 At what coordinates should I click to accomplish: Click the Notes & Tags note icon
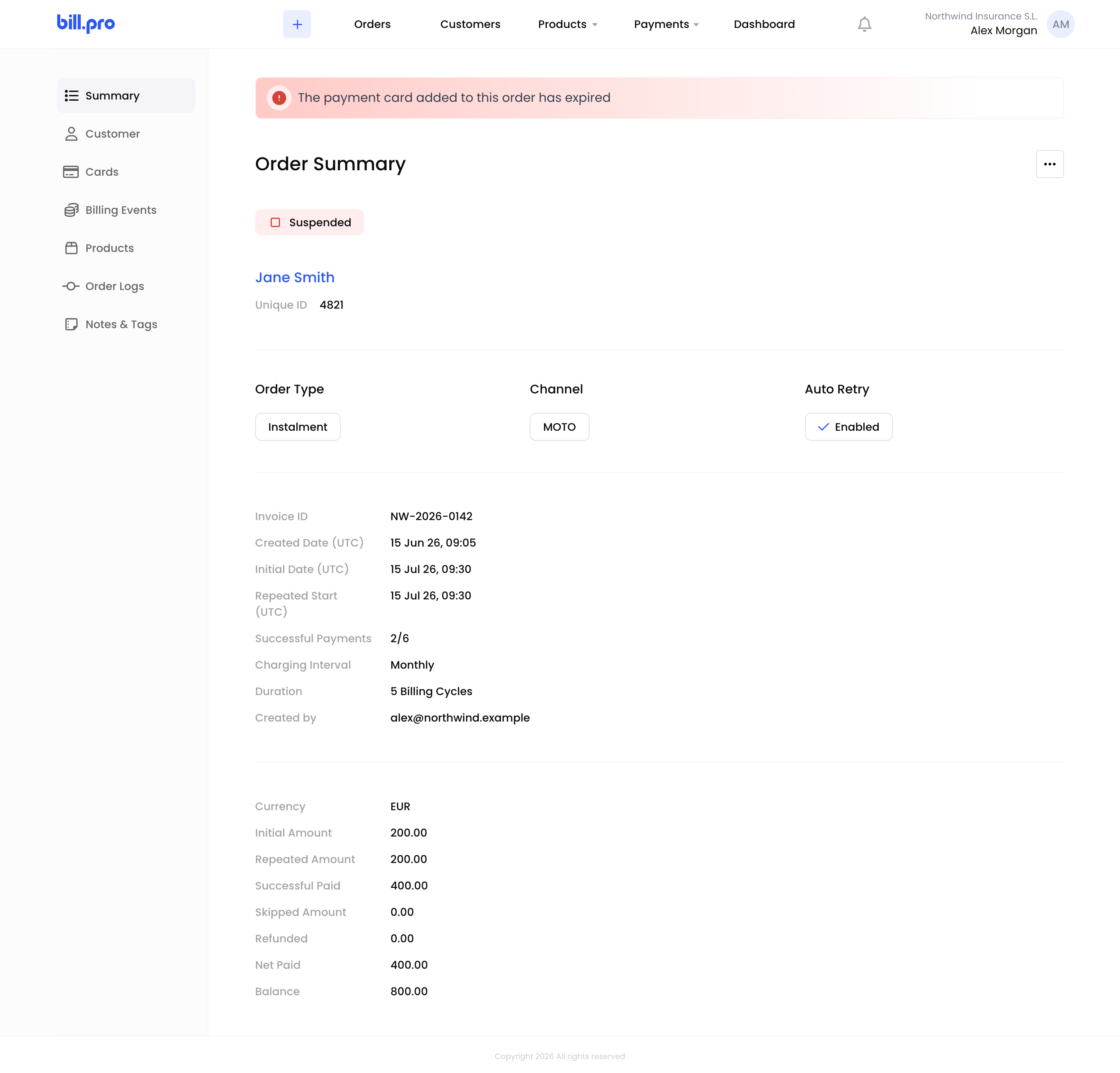point(72,325)
